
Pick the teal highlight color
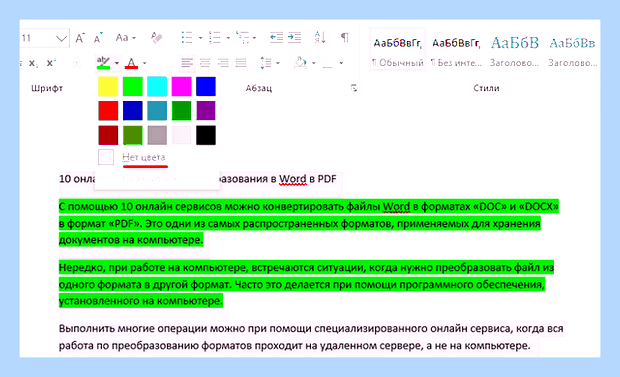click(x=157, y=111)
